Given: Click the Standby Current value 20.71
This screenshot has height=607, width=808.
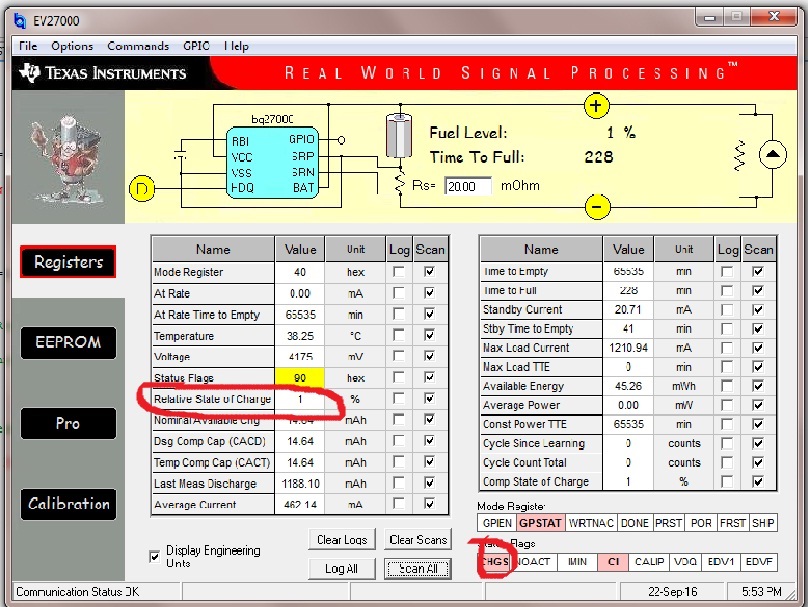Looking at the screenshot, I should tap(628, 310).
